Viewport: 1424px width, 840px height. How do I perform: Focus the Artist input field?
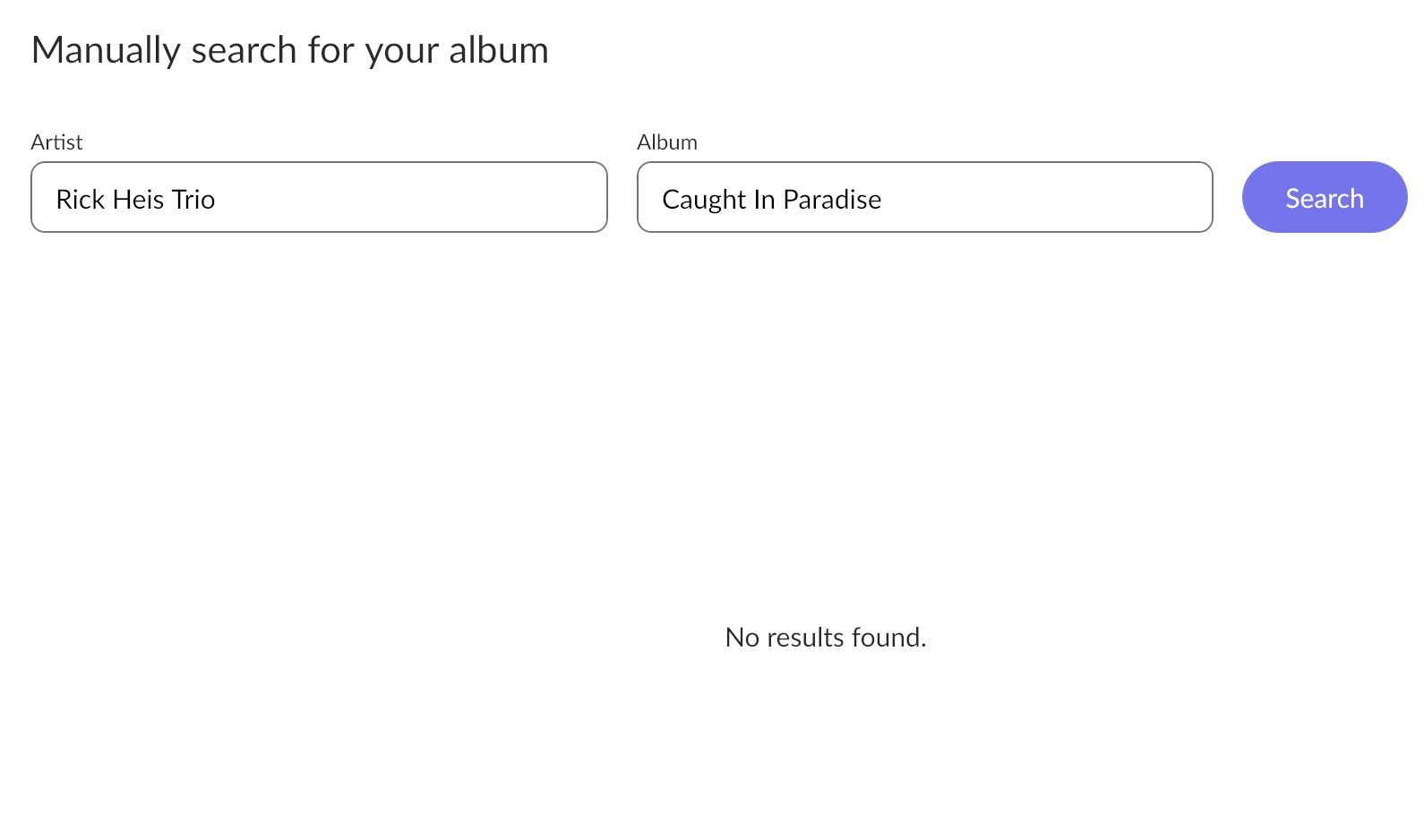click(x=319, y=197)
